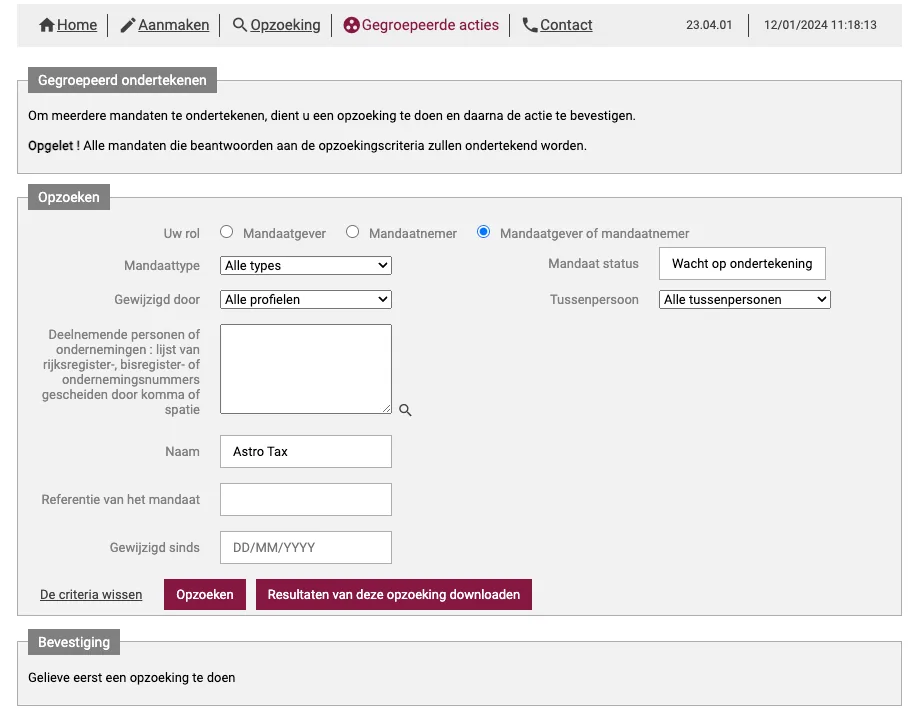This screenshot has height=717, width=919.
Task: Select the Mandaatgever radio button
Action: (227, 232)
